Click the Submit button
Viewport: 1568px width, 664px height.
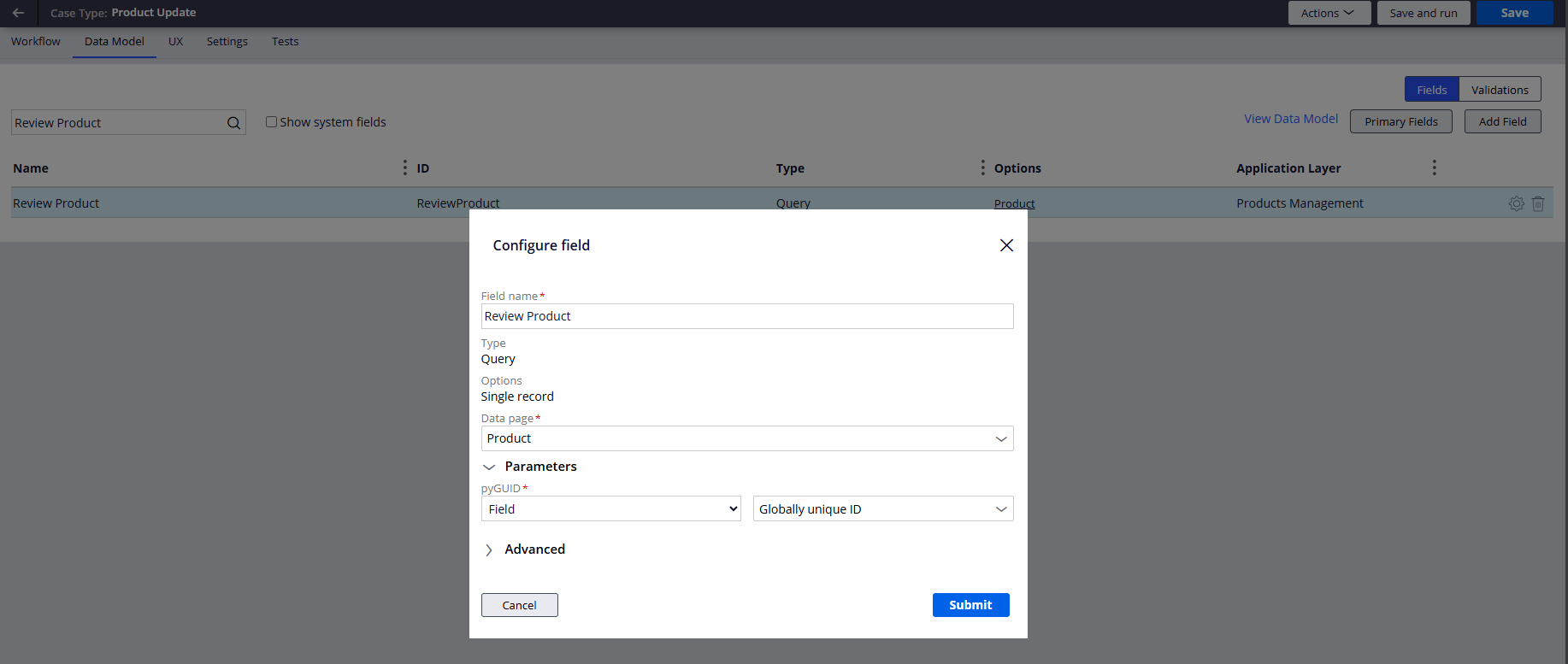[x=971, y=605]
